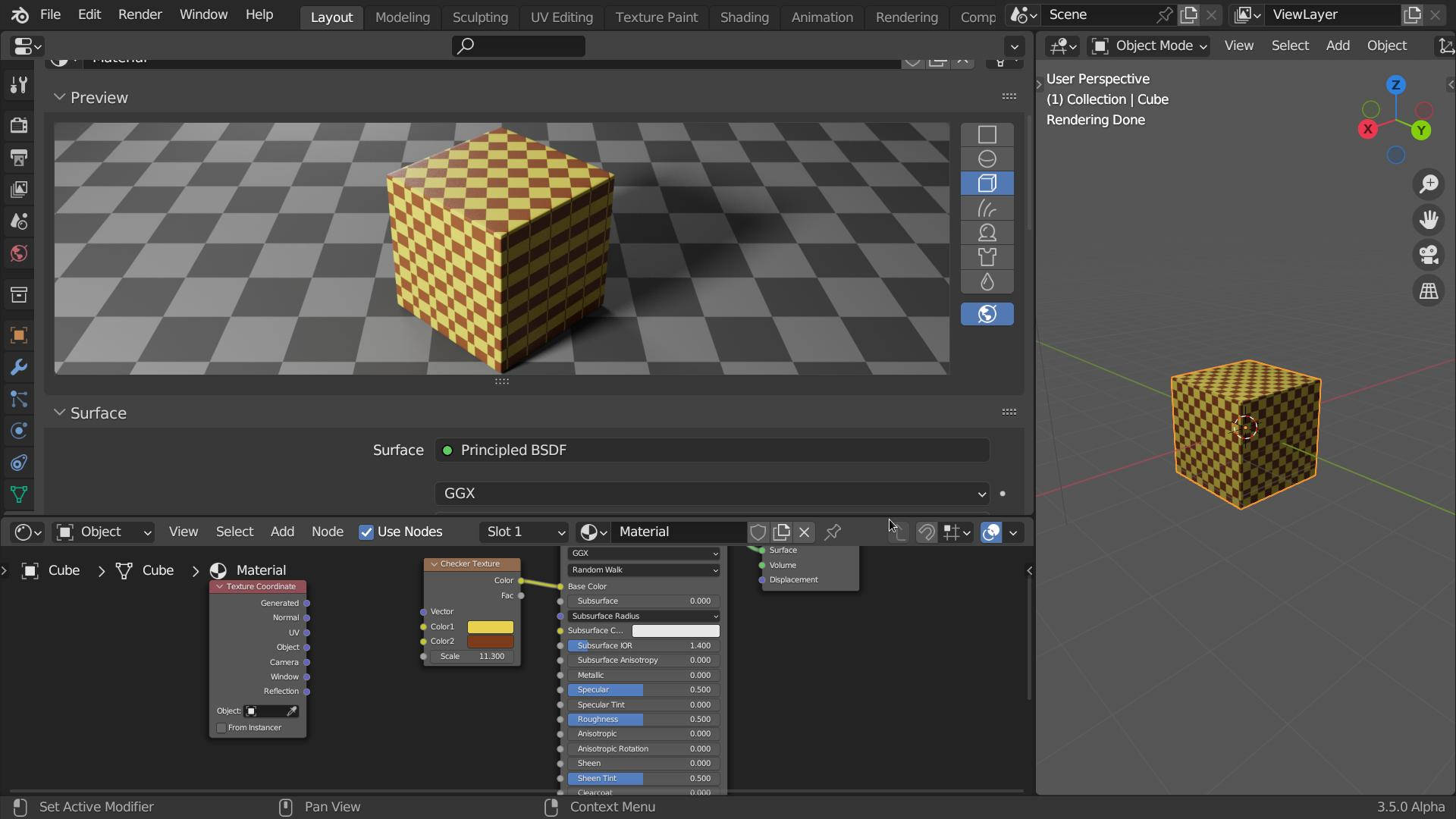The width and height of the screenshot is (1456, 819).
Task: Toggle preview world lighting button
Action: (987, 315)
